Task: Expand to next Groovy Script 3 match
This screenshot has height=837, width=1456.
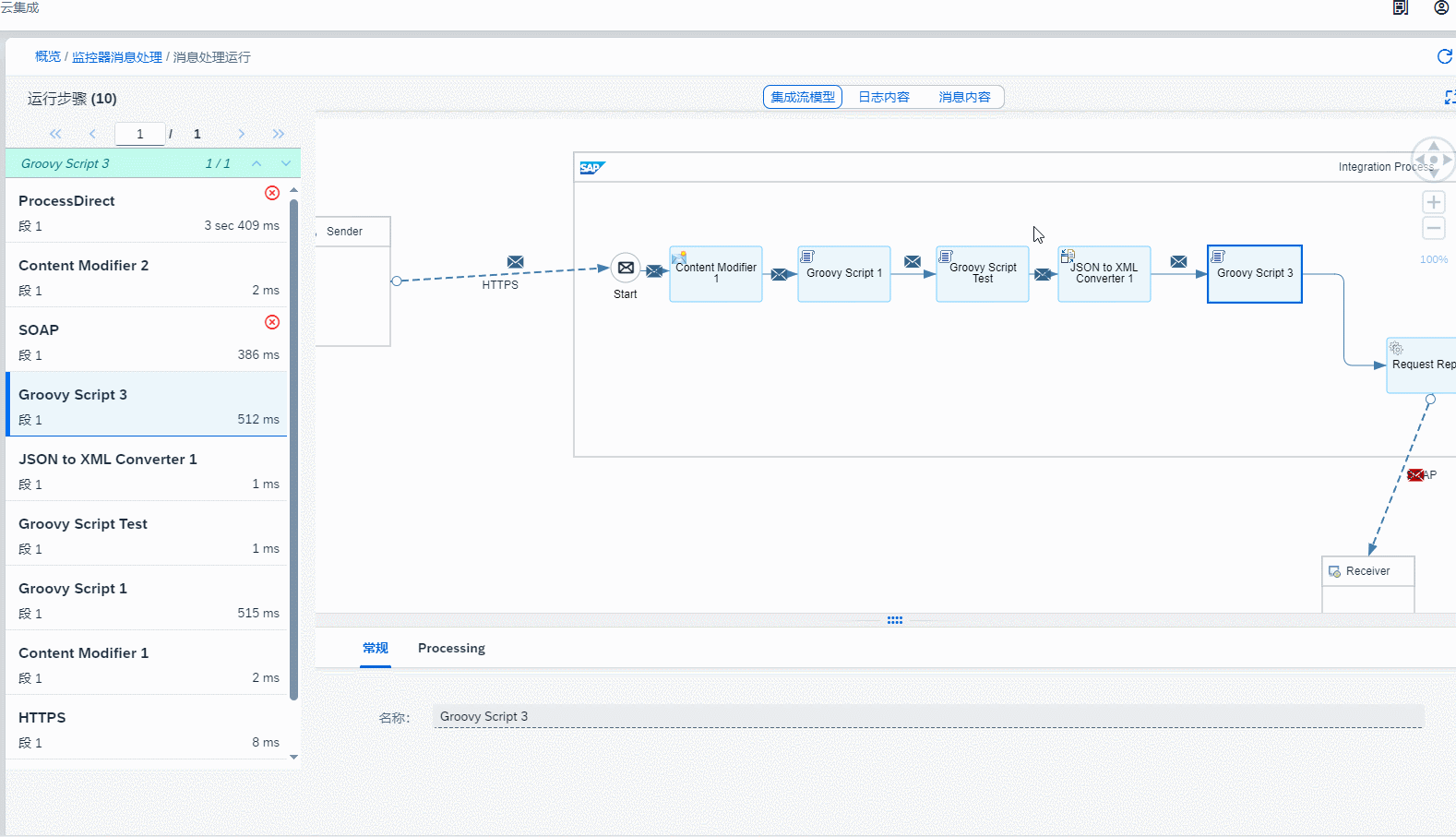Action: (x=286, y=163)
